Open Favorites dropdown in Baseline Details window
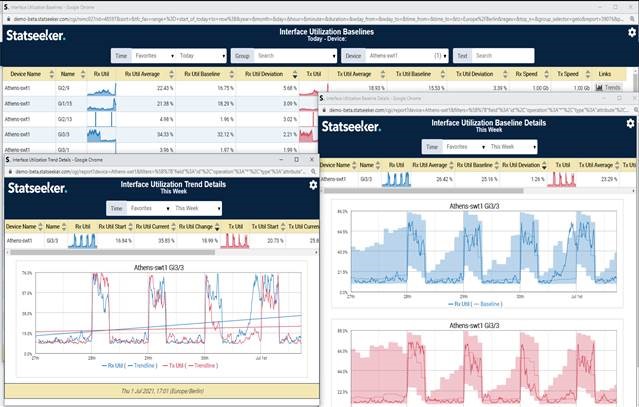This screenshot has height=407, width=639. click(465, 147)
